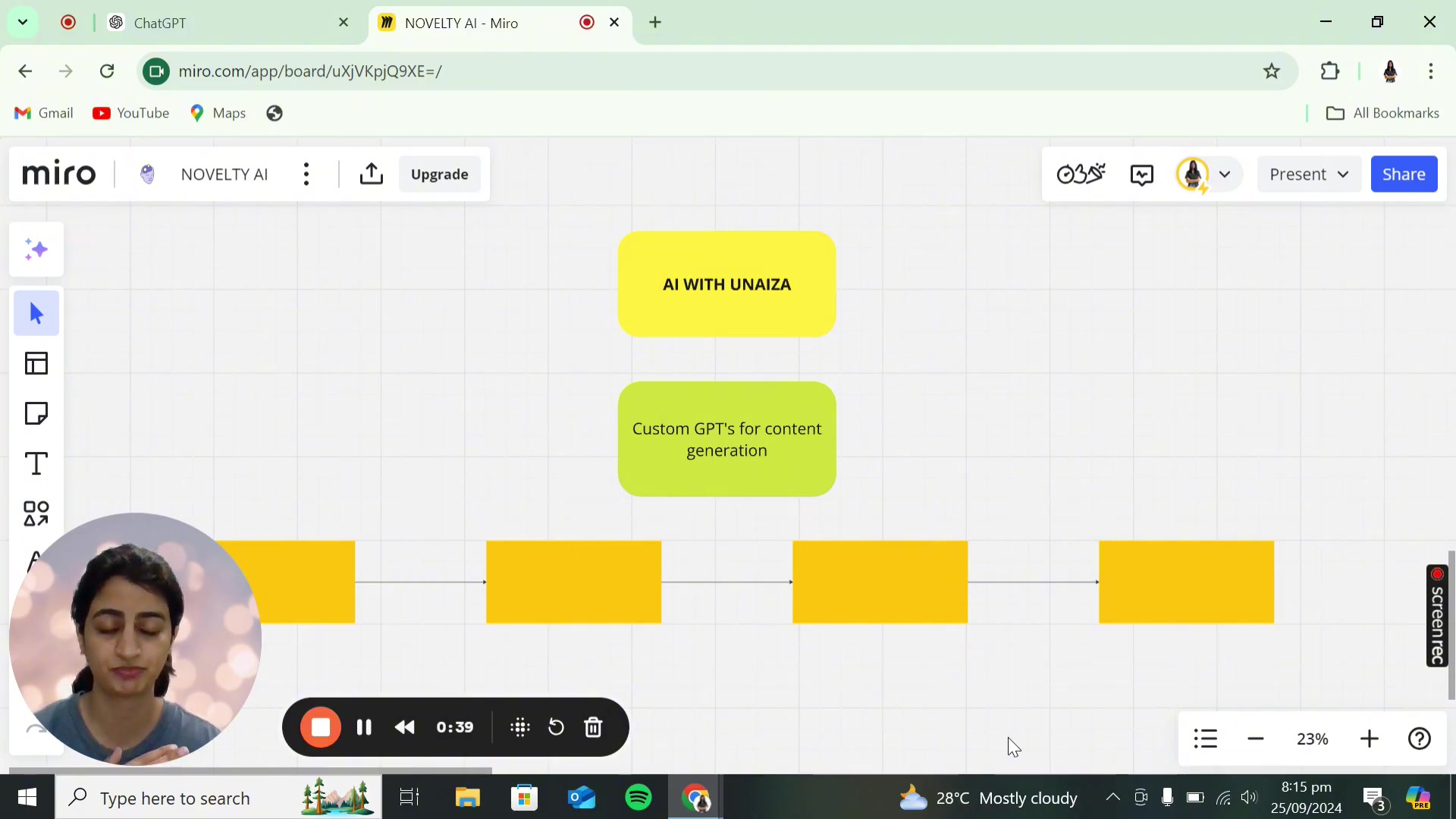Open Spotify from the taskbar
Viewport: 1456px width, 819px height.
(x=639, y=798)
